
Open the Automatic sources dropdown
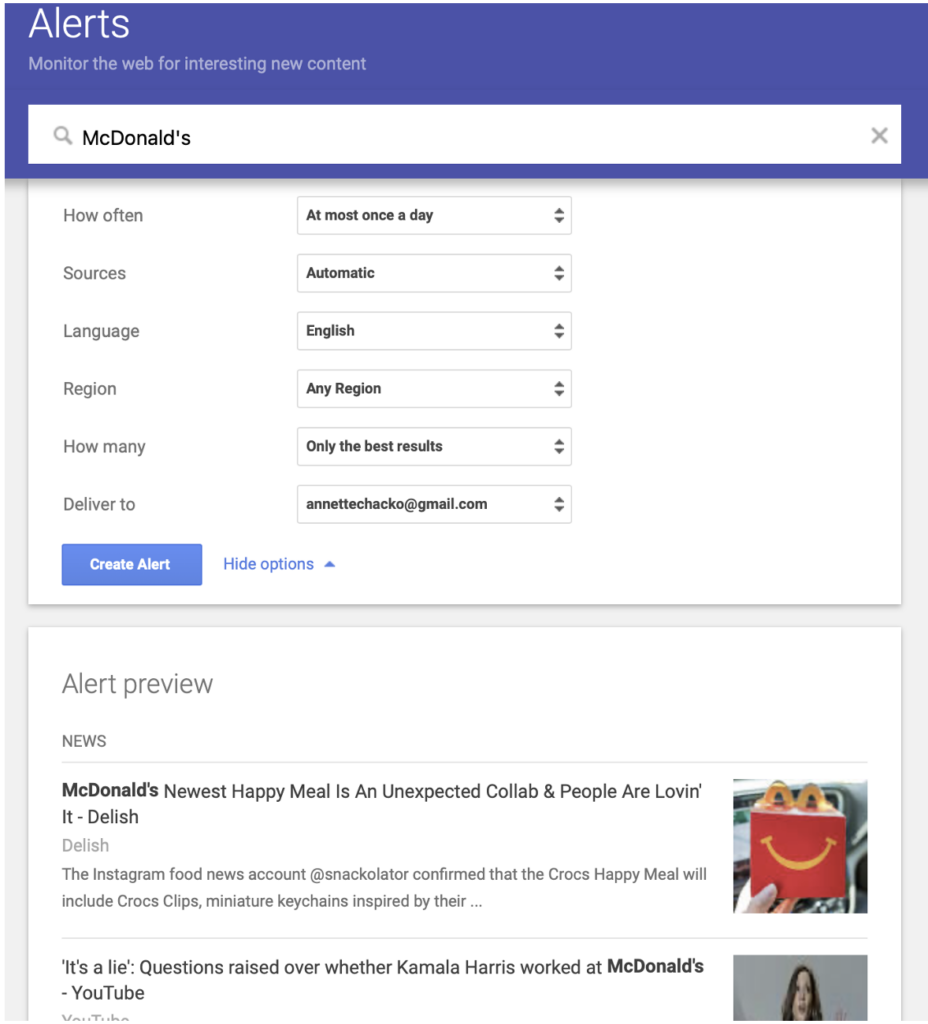point(434,273)
